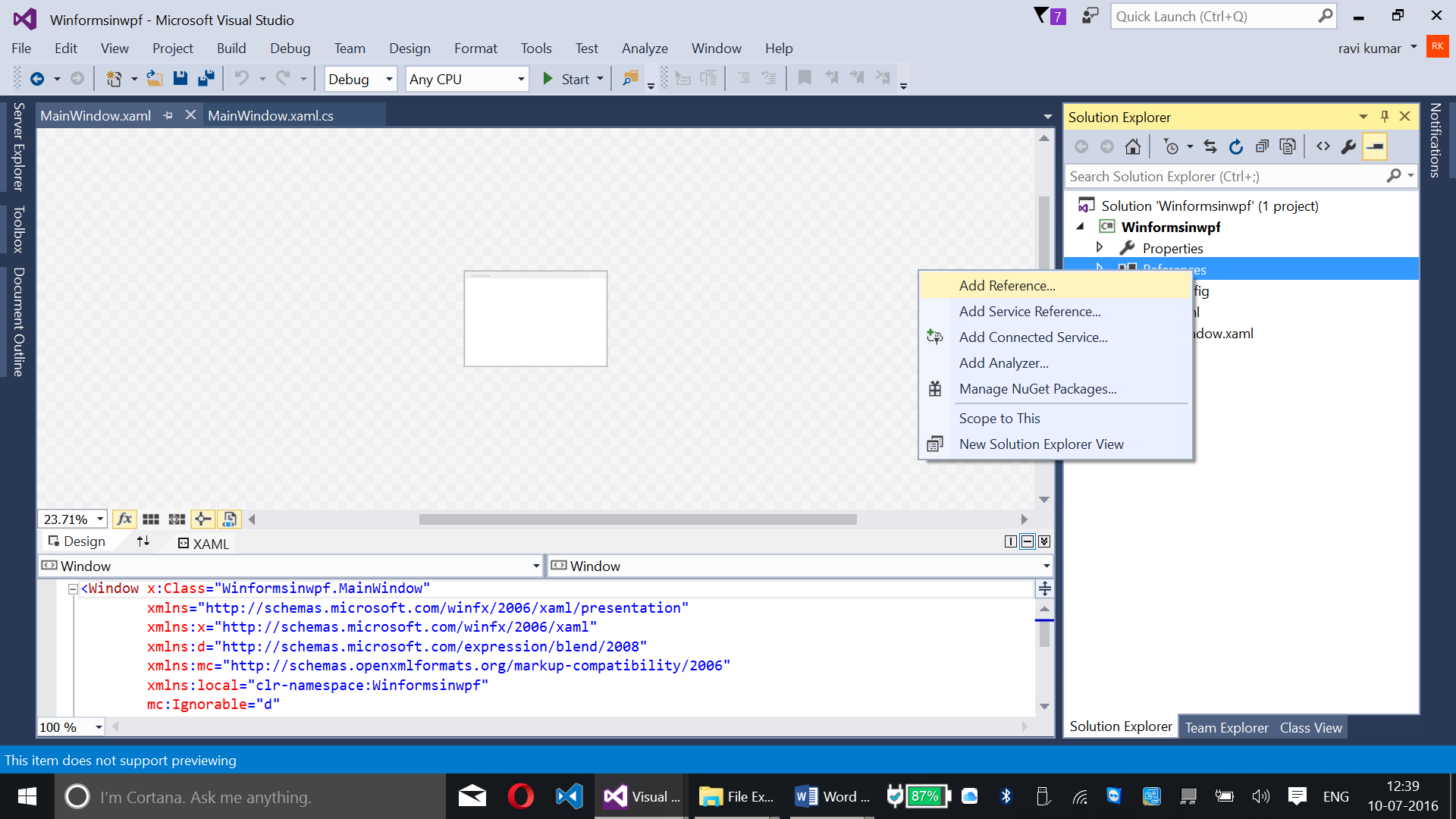Select Add Service Reference... menu entry

tap(1056, 312)
